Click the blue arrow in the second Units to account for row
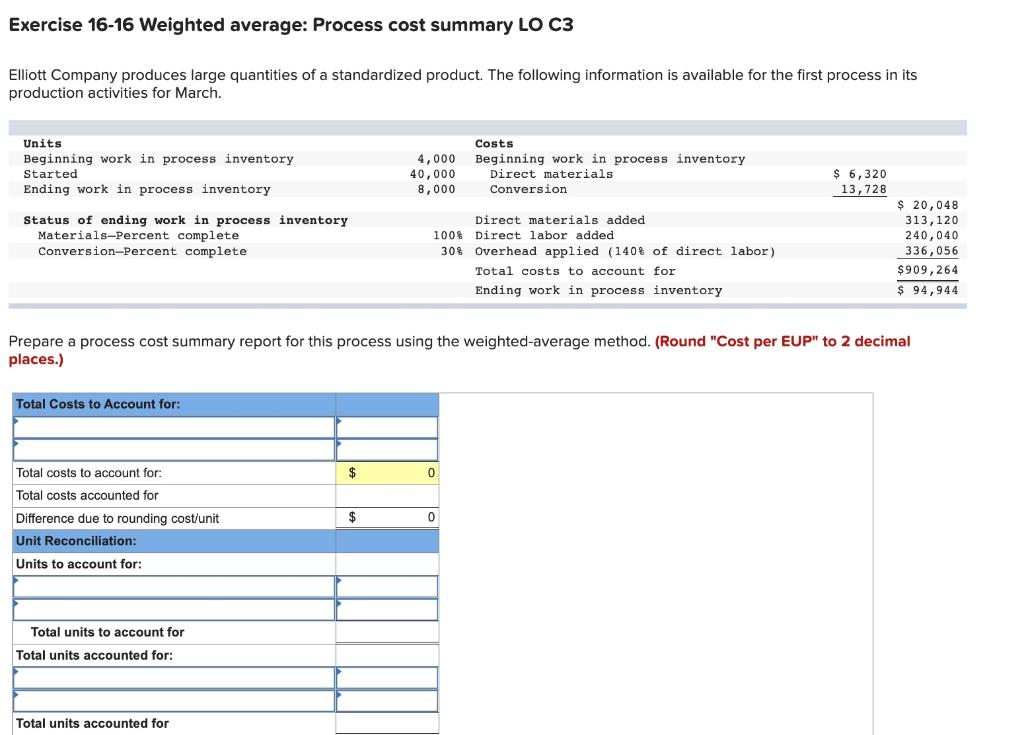This screenshot has height=735, width=1024. tap(18, 609)
